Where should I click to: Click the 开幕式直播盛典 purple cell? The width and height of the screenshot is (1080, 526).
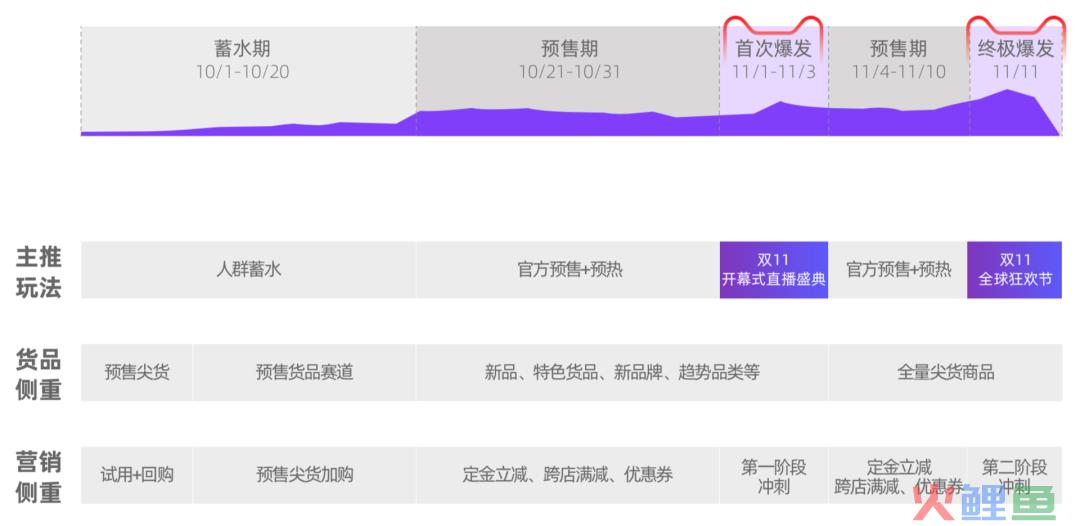(x=773, y=270)
